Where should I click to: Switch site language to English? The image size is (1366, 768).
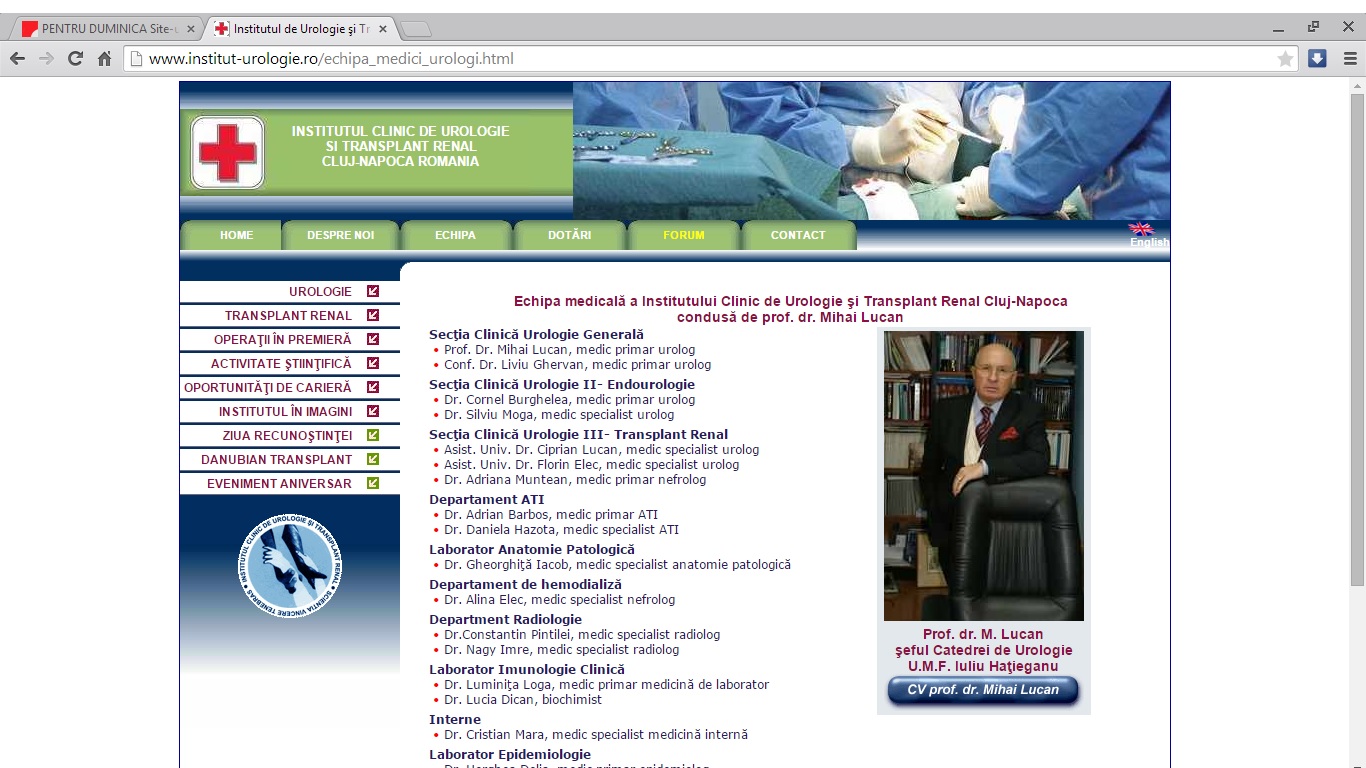coord(1149,242)
